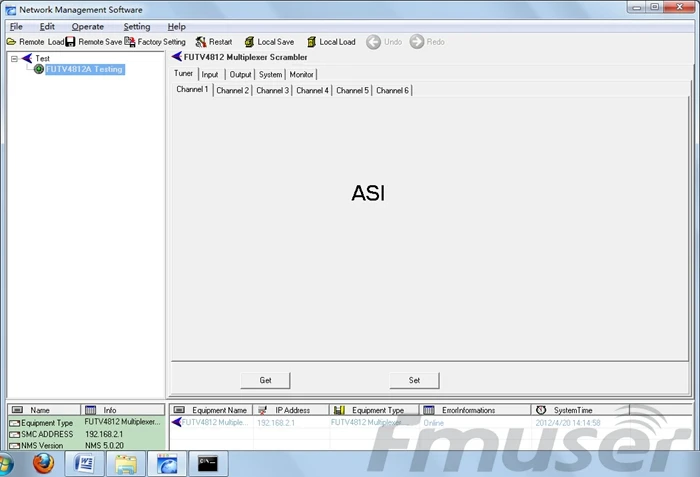Switch to the Tuner tab
Viewport: 700px width, 477px height.
click(x=183, y=73)
